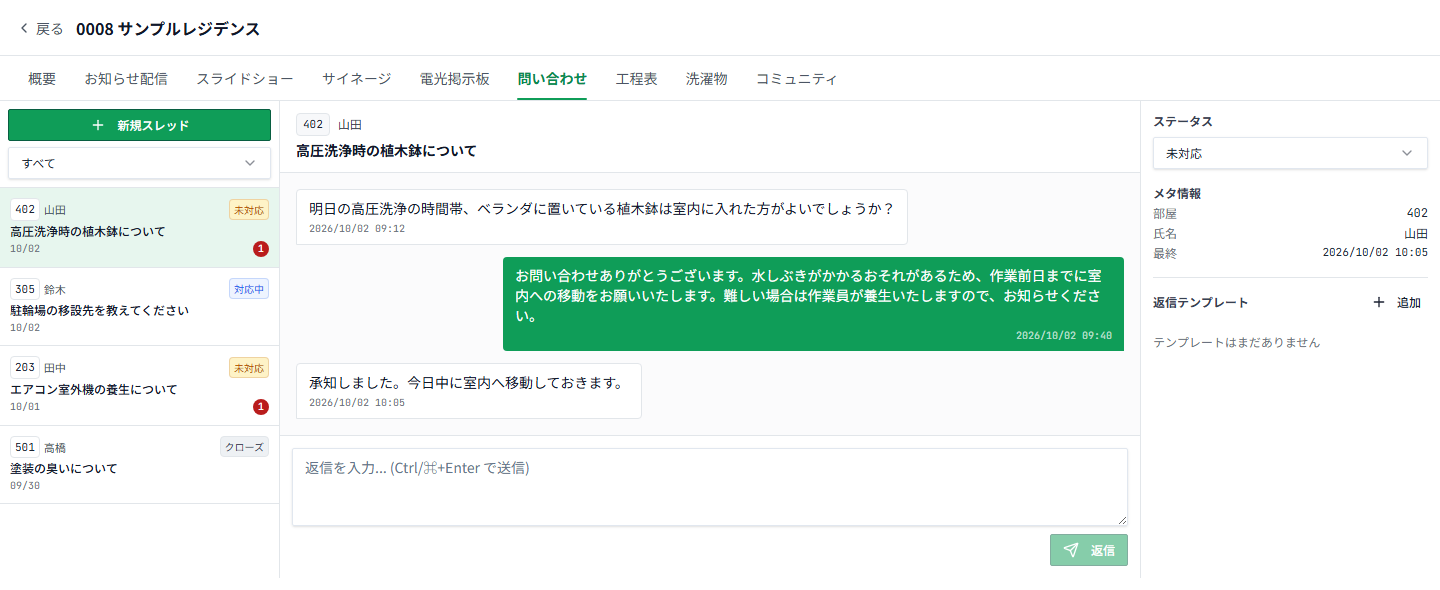Click the 部屋 value 402 in メタ情報

click(x=1417, y=213)
